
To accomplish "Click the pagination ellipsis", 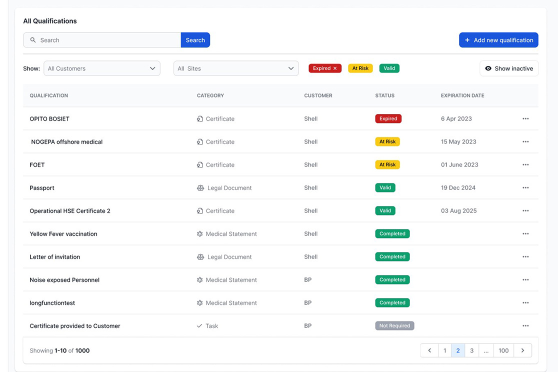I will point(486,350).
